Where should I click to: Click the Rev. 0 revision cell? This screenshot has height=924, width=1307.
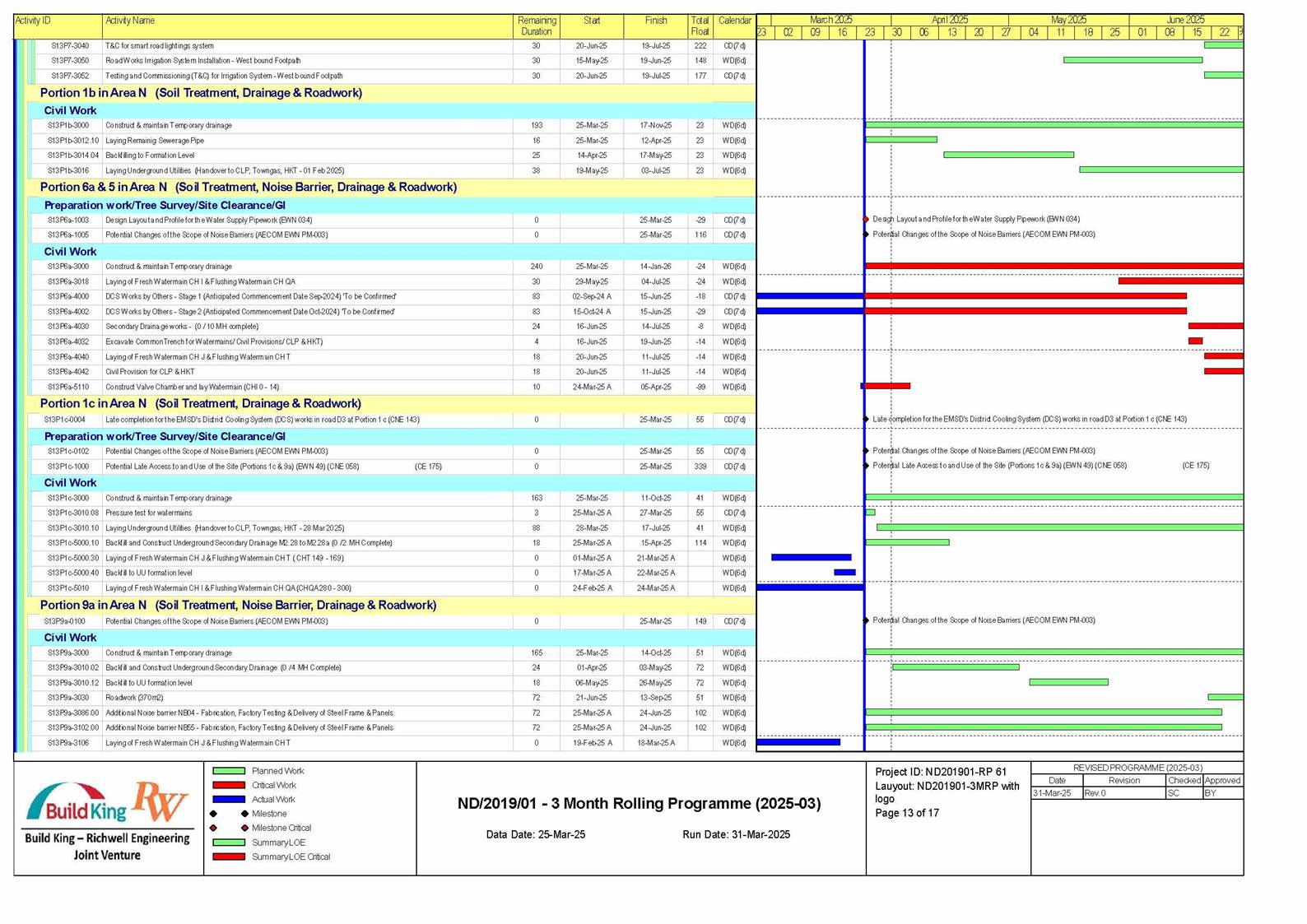pyautogui.click(x=1123, y=793)
